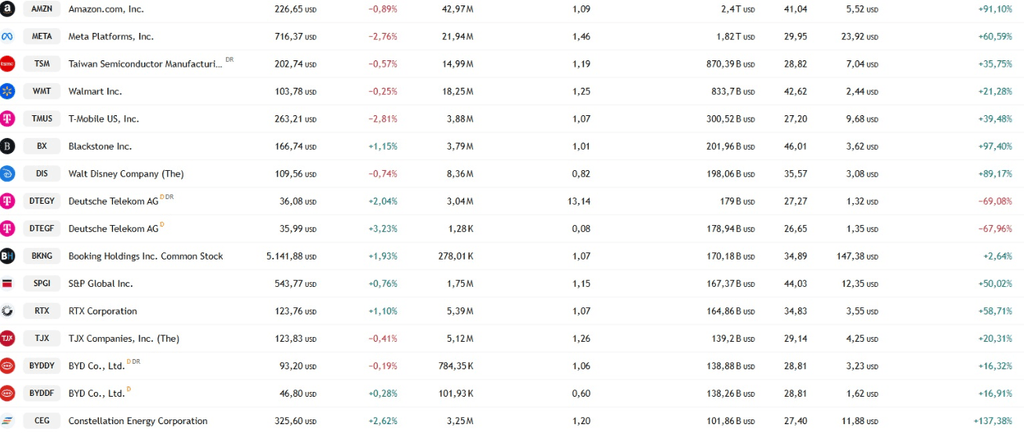The height and width of the screenshot is (439, 1024).
Task: Click the Walt Disney logo icon
Action: point(8,174)
